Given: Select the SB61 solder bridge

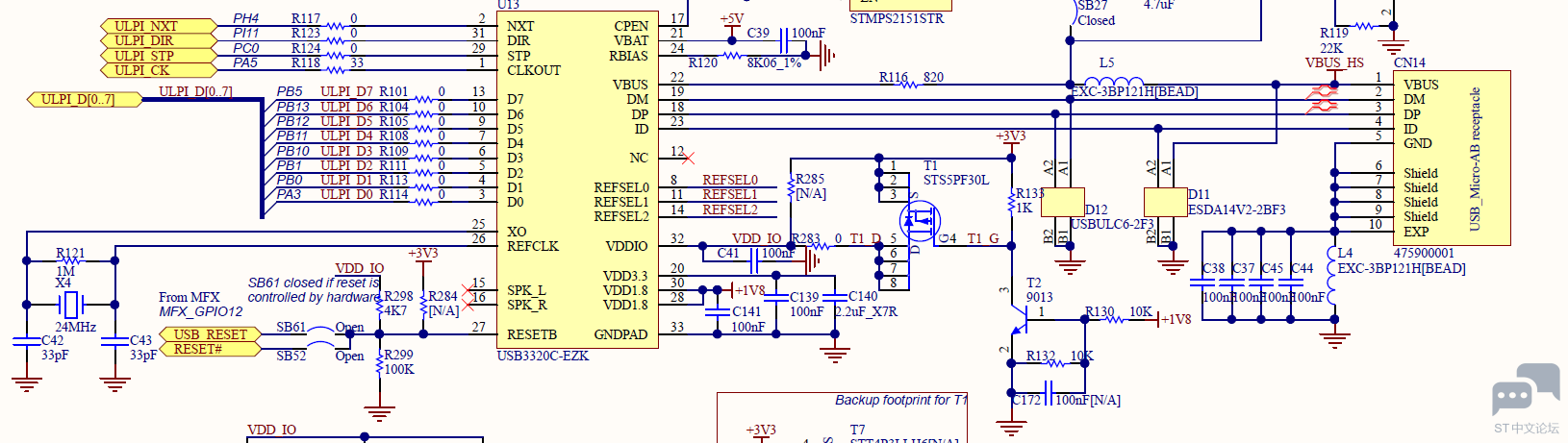Looking at the screenshot, I should tap(320, 330).
